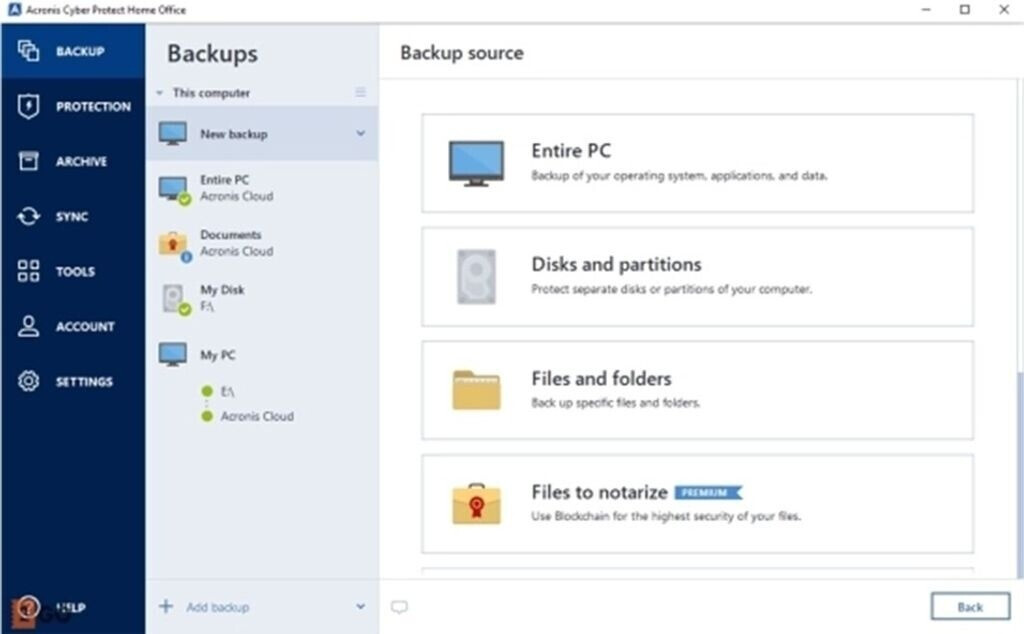This screenshot has height=634, width=1024.
Task: Expand the New backup chevron
Action: tap(361, 133)
